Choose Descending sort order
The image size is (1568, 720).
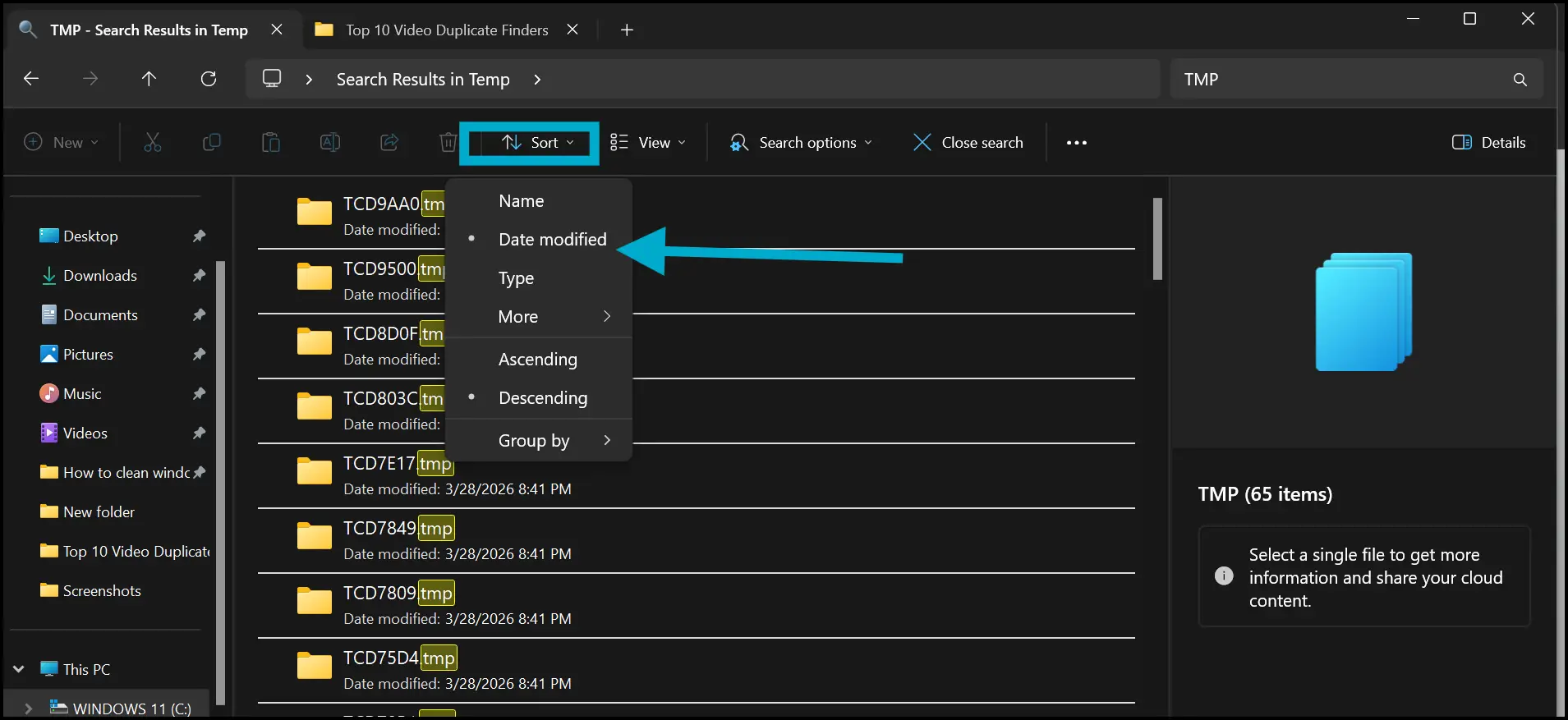point(539,398)
